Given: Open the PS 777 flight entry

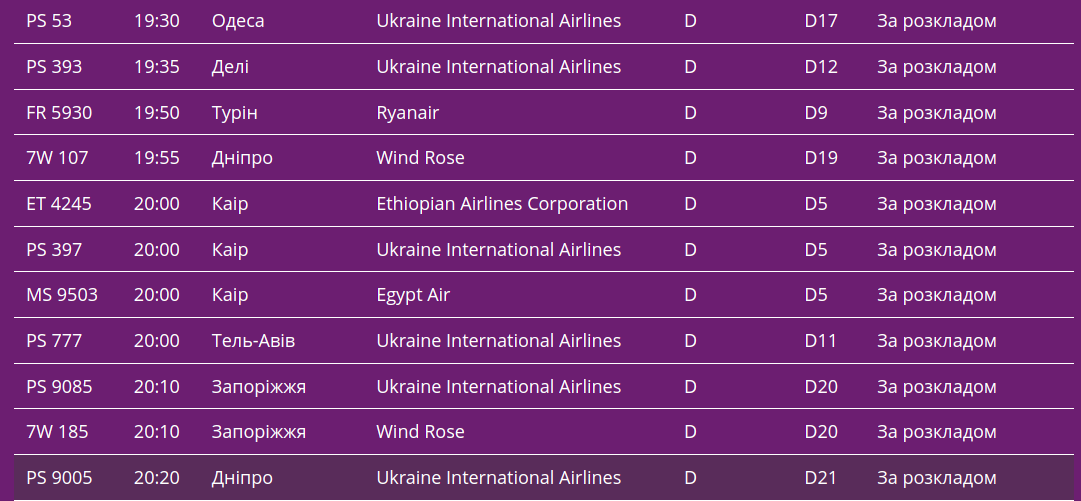Looking at the screenshot, I should (x=54, y=341).
